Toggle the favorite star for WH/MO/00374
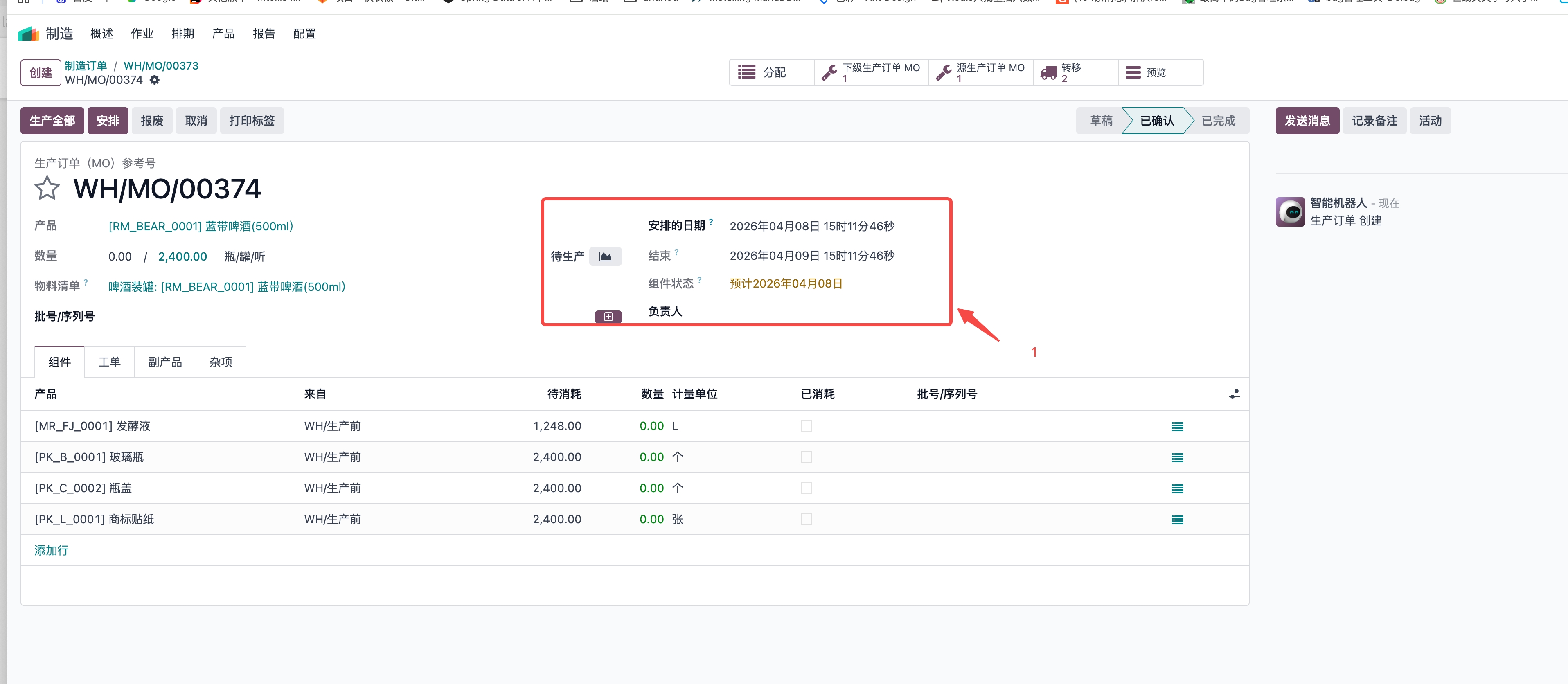Screen dimensions: 1568x684 click(x=47, y=188)
